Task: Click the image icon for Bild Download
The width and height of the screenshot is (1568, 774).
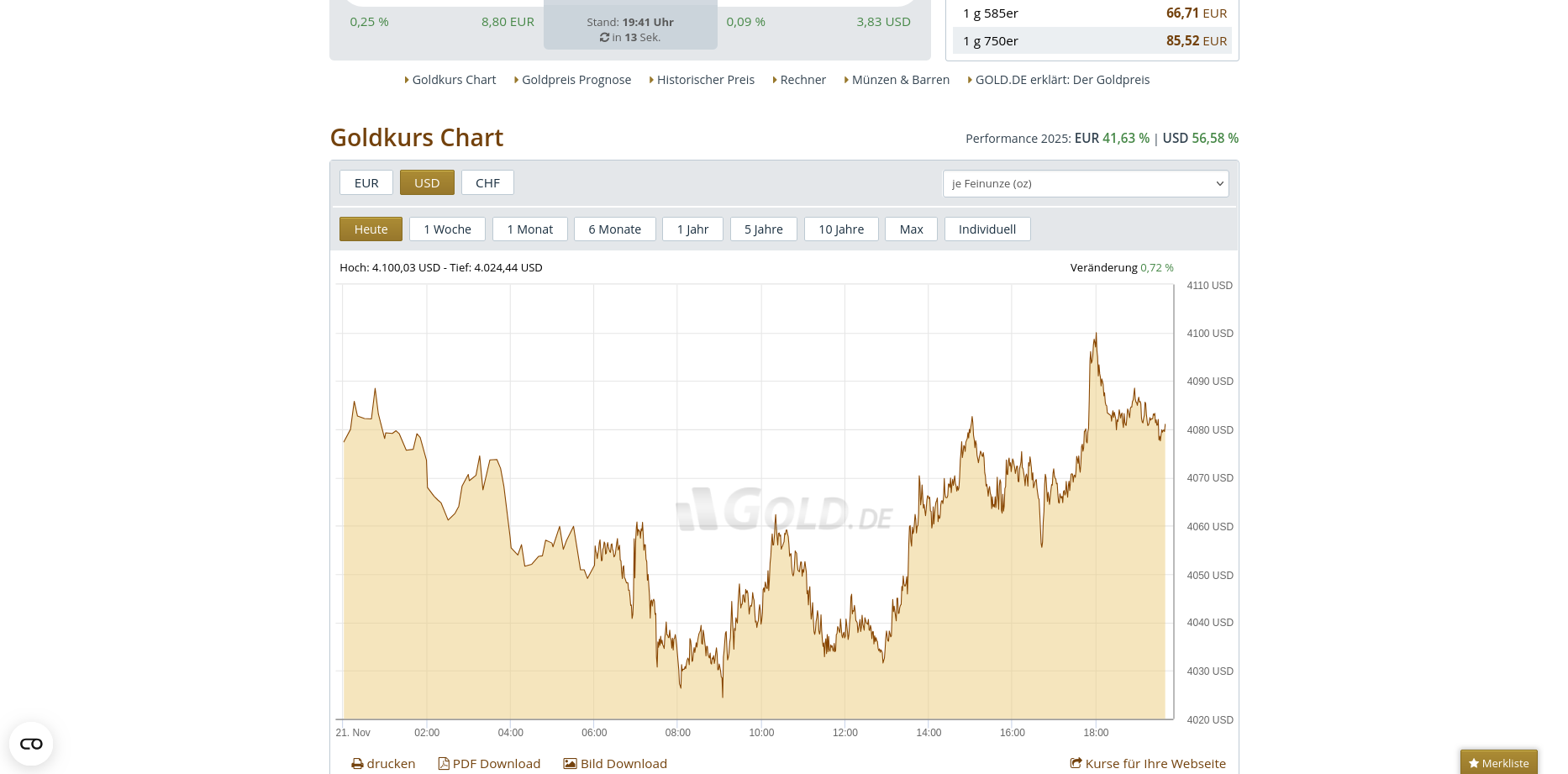Action: tap(570, 764)
